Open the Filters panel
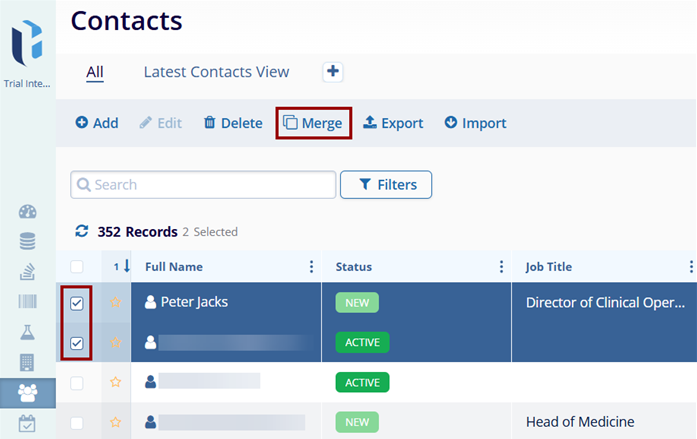The height and width of the screenshot is (439, 697). point(386,185)
